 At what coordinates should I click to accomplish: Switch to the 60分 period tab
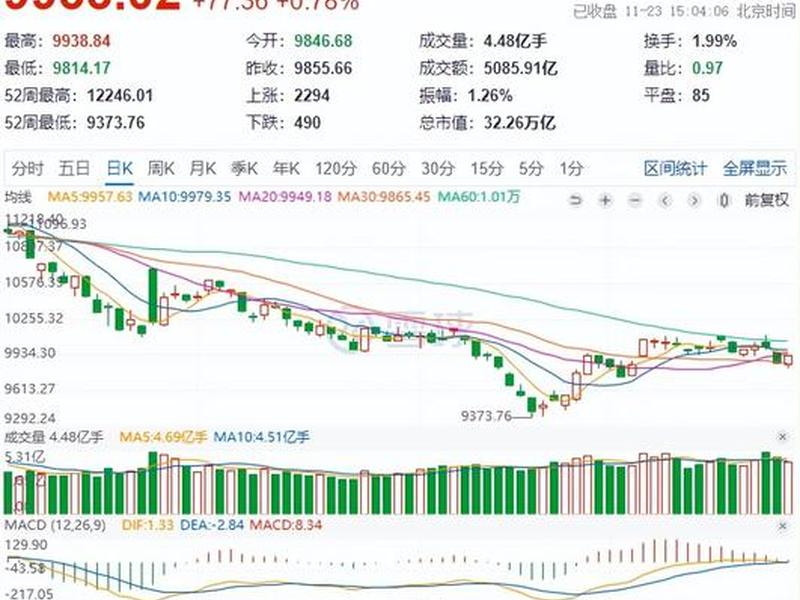tap(389, 168)
